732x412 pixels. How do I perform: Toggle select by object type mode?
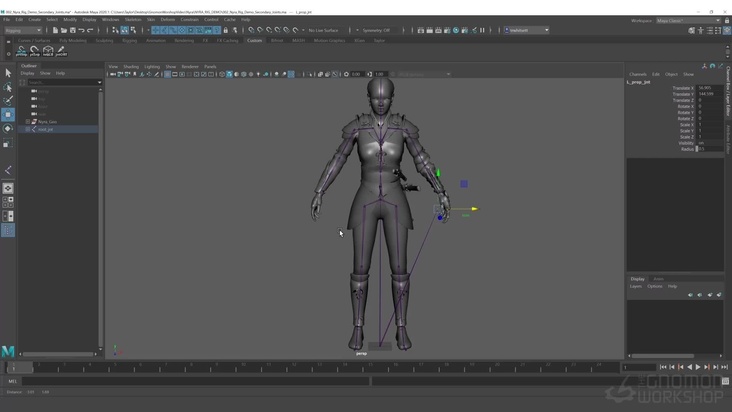(x=125, y=30)
